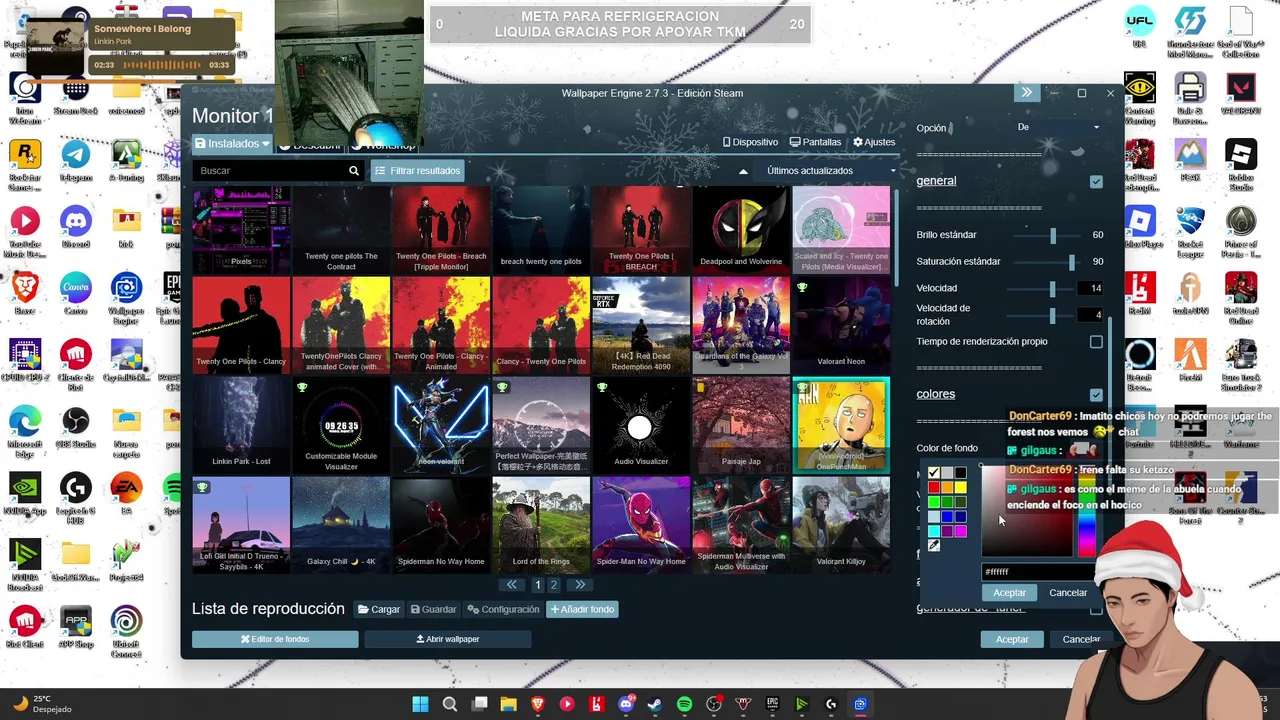
Task: Open Microsoft Edge desktop shortcut
Action: pos(25,427)
